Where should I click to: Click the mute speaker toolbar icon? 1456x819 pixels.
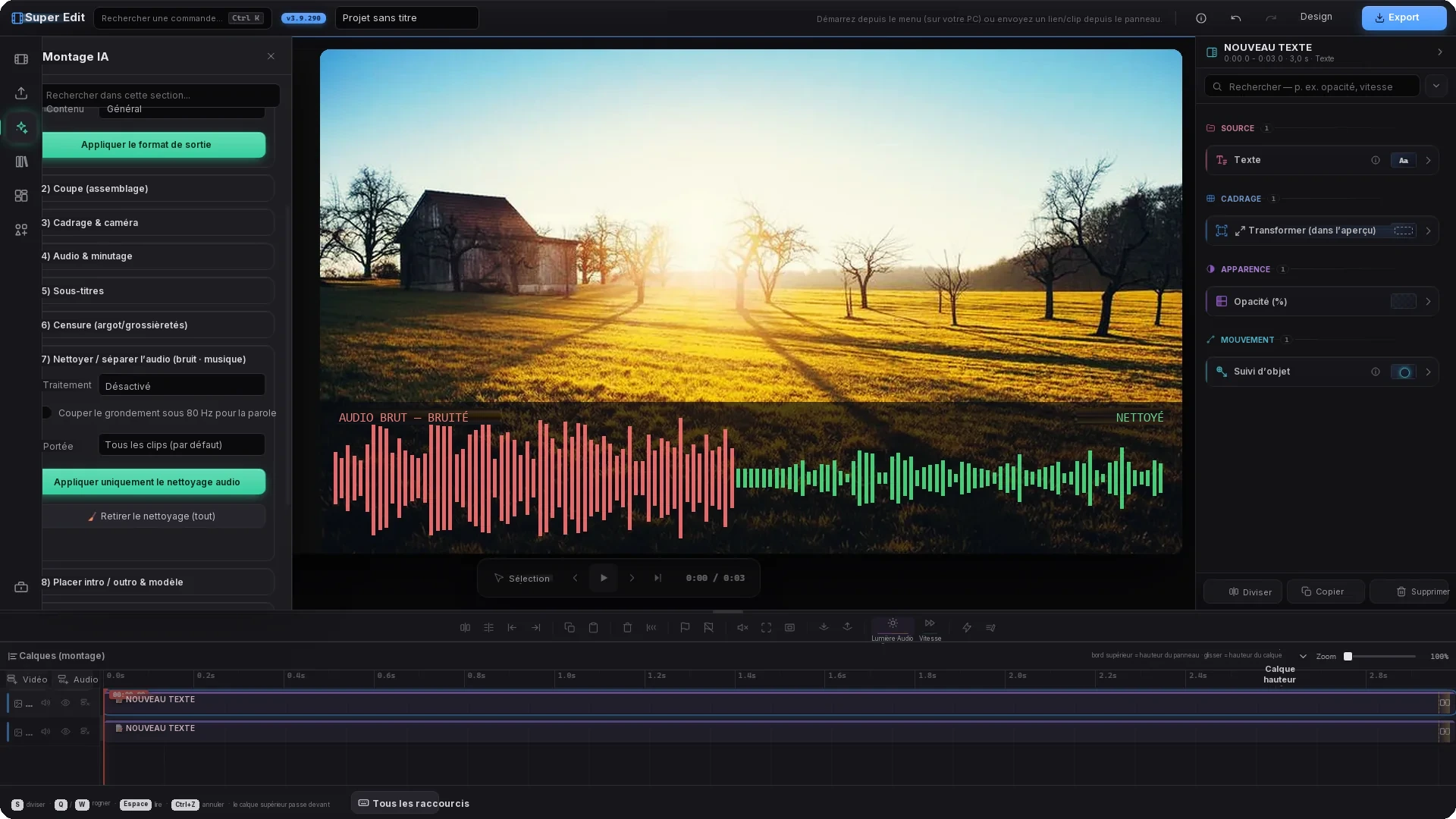(x=742, y=627)
